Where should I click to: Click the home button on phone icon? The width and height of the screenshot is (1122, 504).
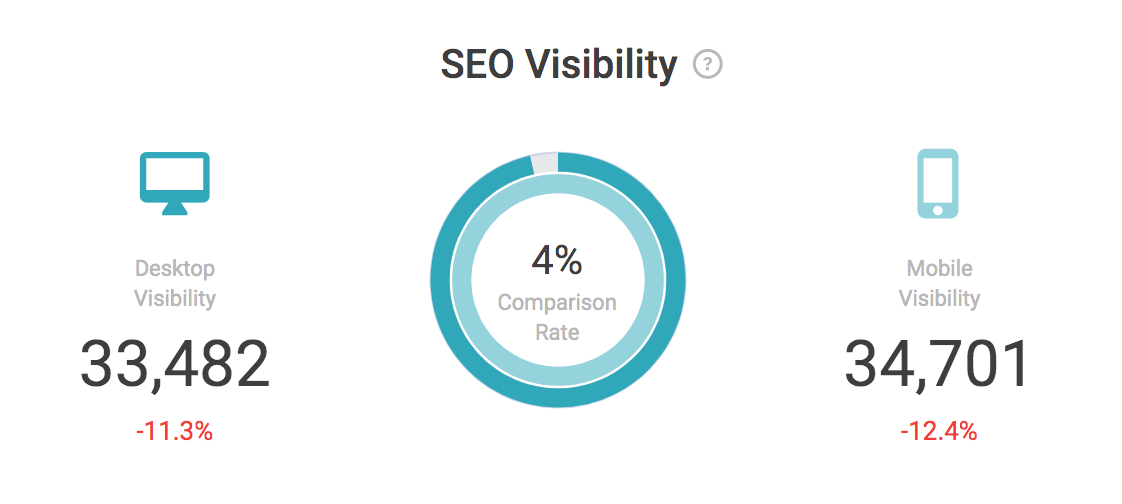938,210
